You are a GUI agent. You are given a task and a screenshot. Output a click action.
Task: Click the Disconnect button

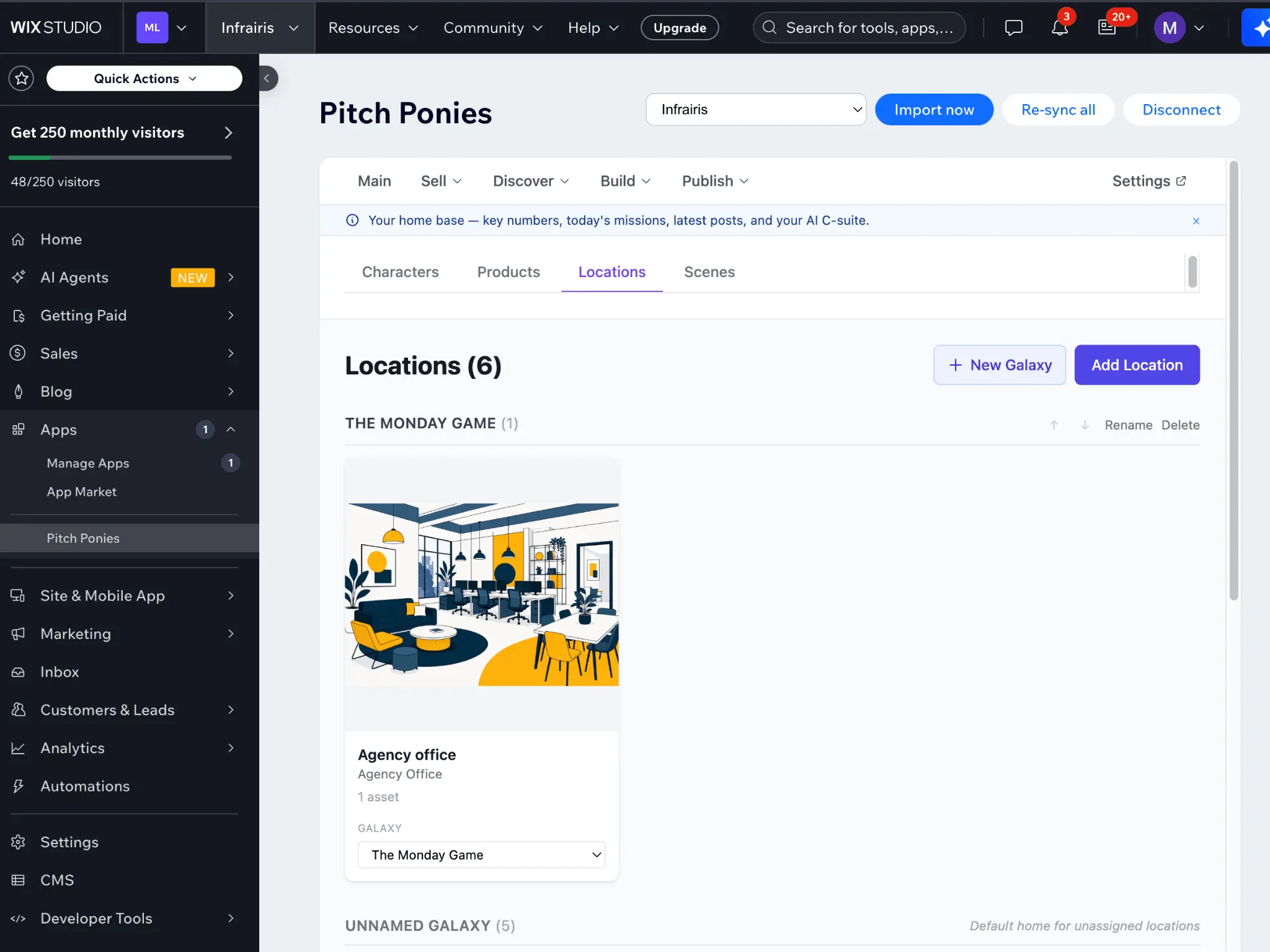pos(1181,110)
